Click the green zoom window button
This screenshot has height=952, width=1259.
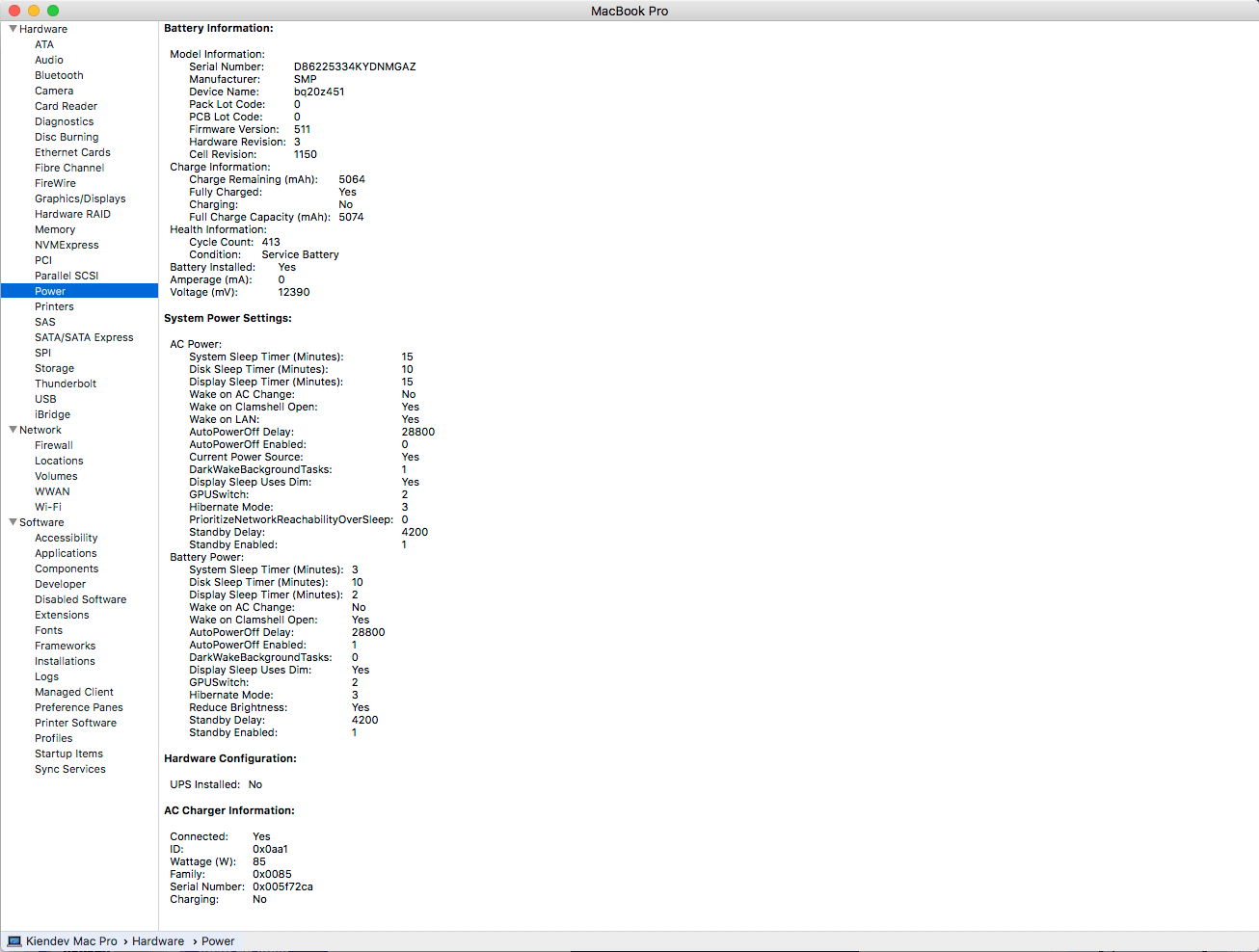[x=53, y=11]
